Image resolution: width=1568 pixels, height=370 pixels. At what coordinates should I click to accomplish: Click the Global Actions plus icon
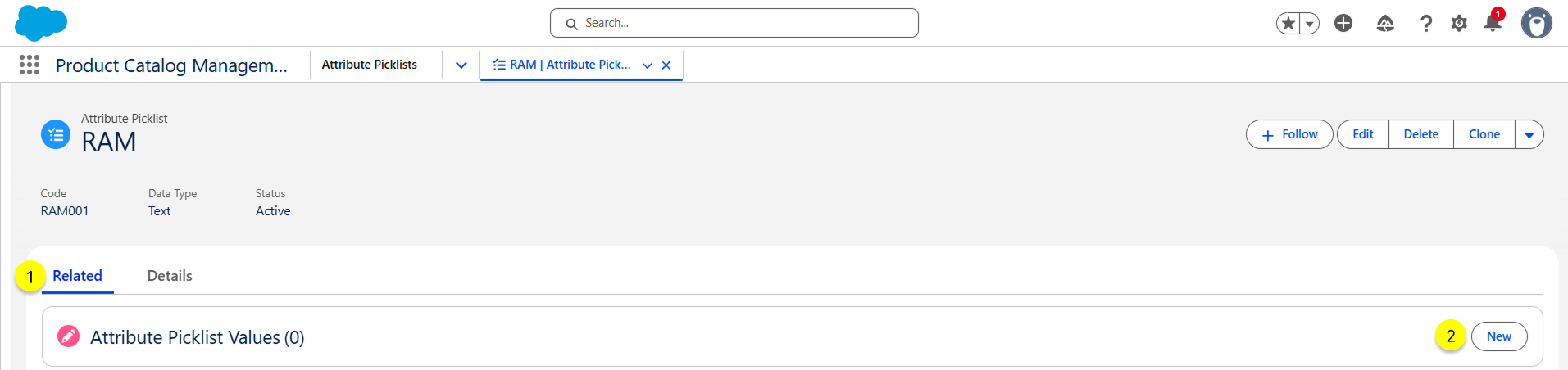[1343, 23]
